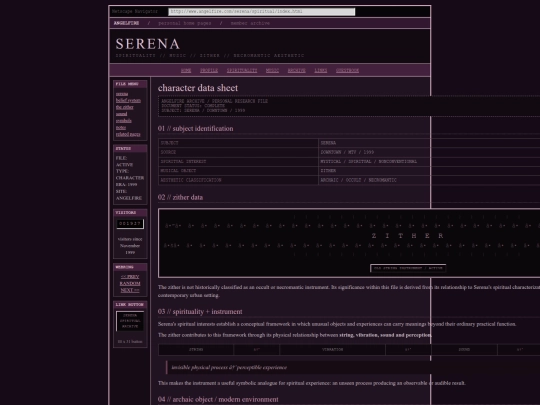Screen dimensions: 540x405
Task: Open 'belief system' in File Menu
Action: pos(128,100)
